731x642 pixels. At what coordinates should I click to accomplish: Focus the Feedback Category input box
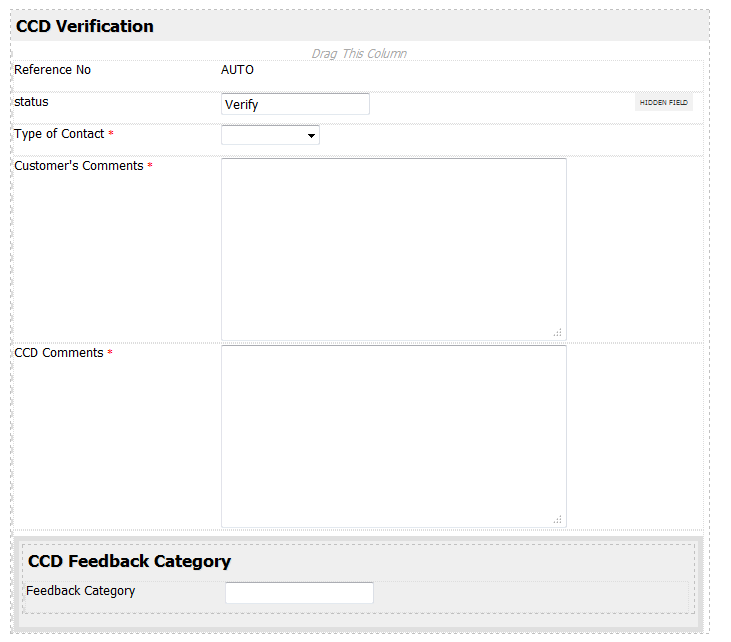click(299, 593)
